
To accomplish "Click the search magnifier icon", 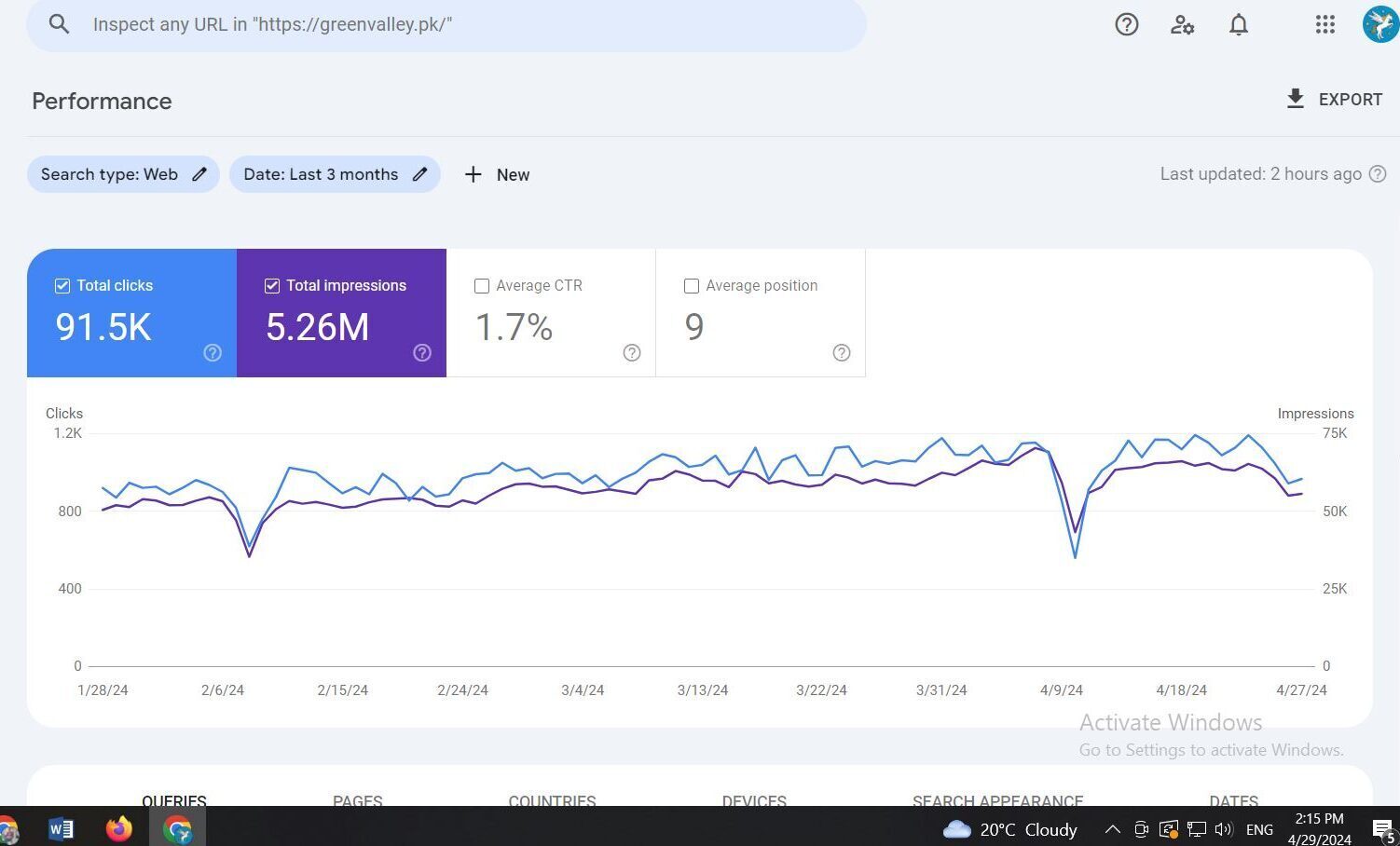I will [x=59, y=24].
